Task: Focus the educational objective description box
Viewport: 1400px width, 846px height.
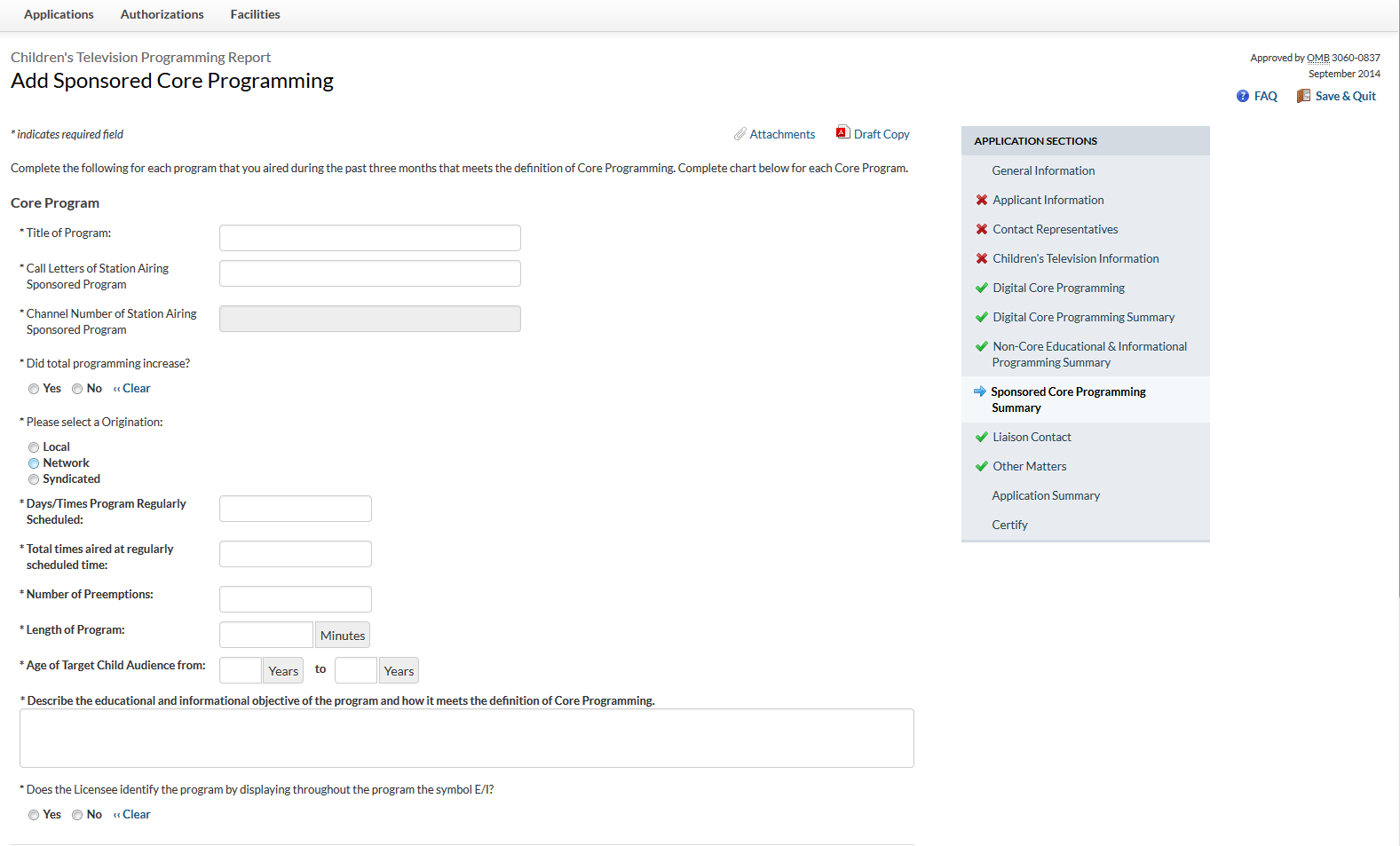Action: click(x=466, y=738)
